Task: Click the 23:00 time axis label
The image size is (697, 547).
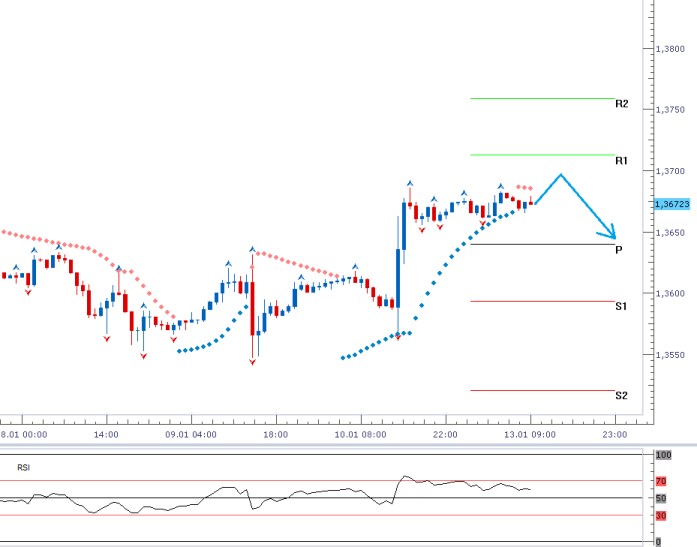Action: 615,435
